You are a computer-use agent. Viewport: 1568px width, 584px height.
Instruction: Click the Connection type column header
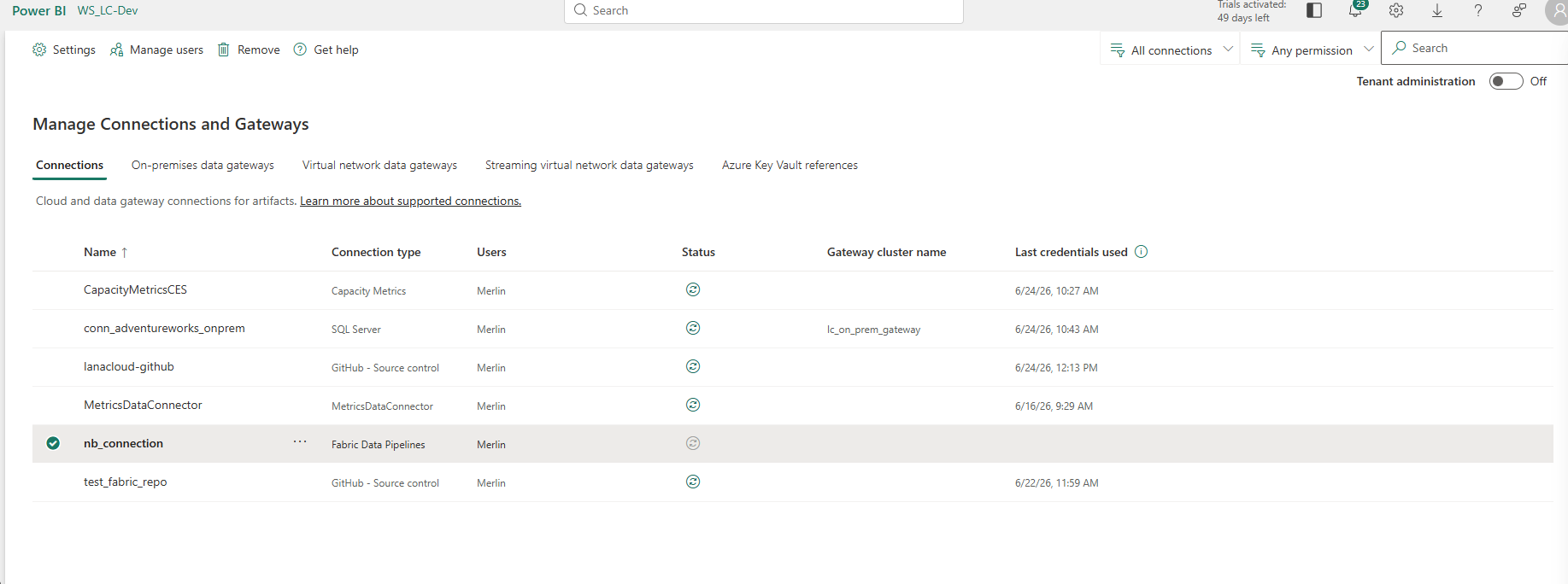click(x=376, y=252)
